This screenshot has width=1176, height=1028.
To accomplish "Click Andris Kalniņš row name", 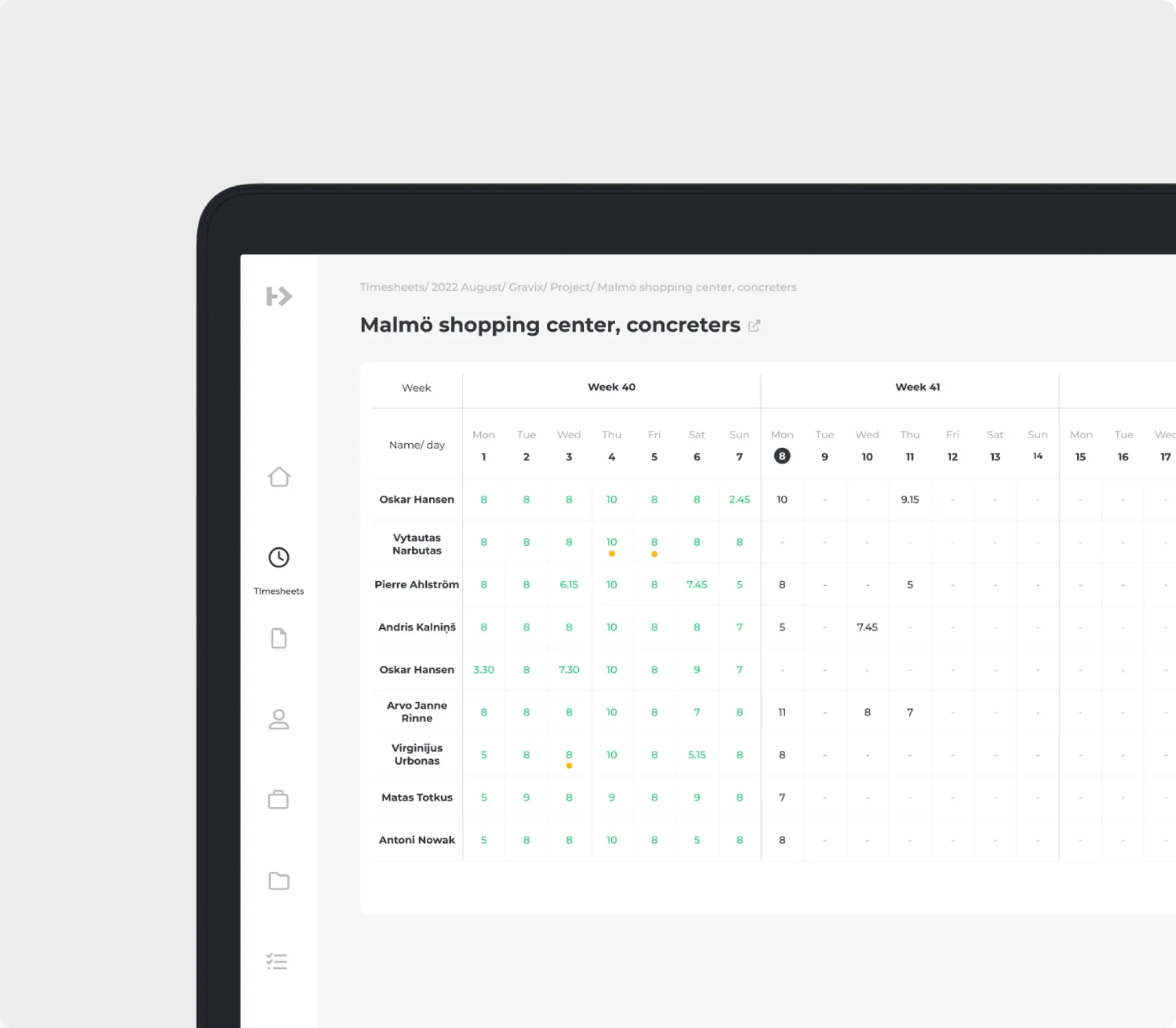I will (x=417, y=628).
